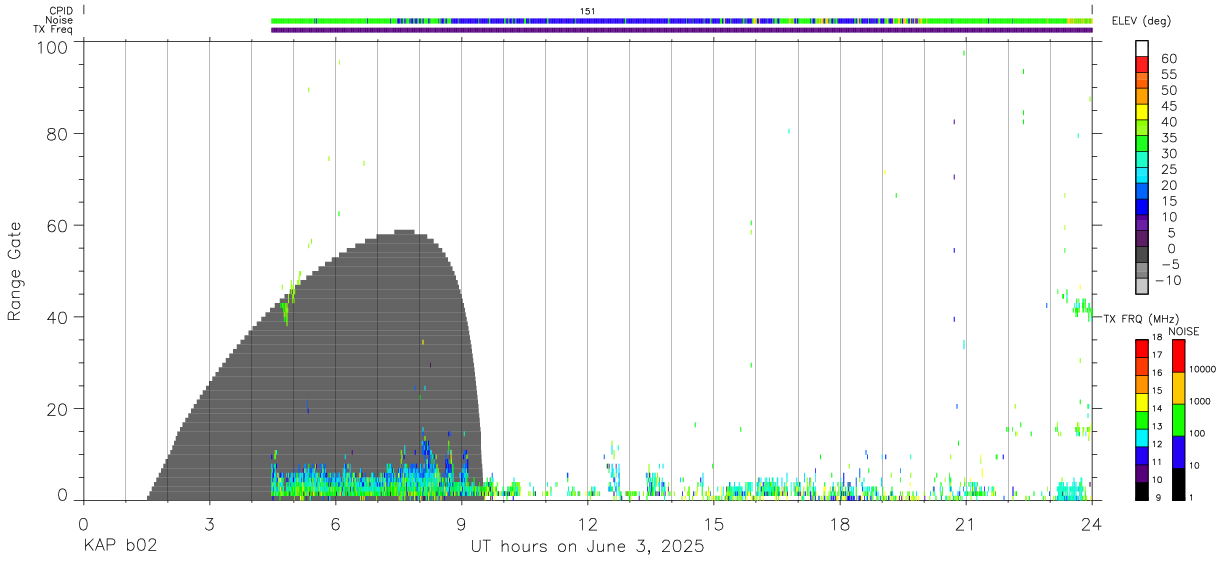Click the CPID value 151
The height and width of the screenshot is (567, 1228).
pos(588,11)
